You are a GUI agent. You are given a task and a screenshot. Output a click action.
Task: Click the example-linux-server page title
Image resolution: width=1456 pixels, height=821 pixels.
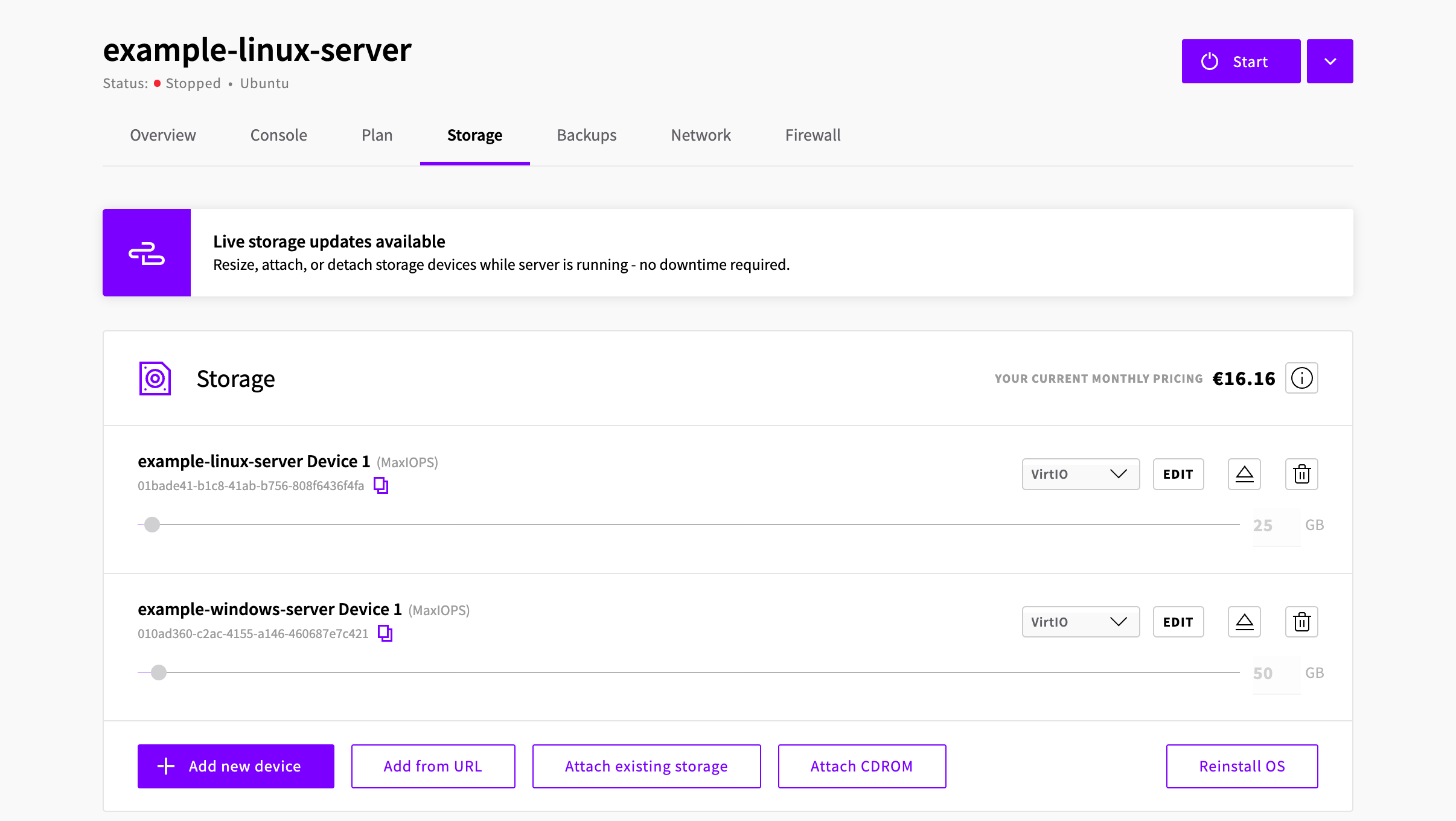(257, 50)
